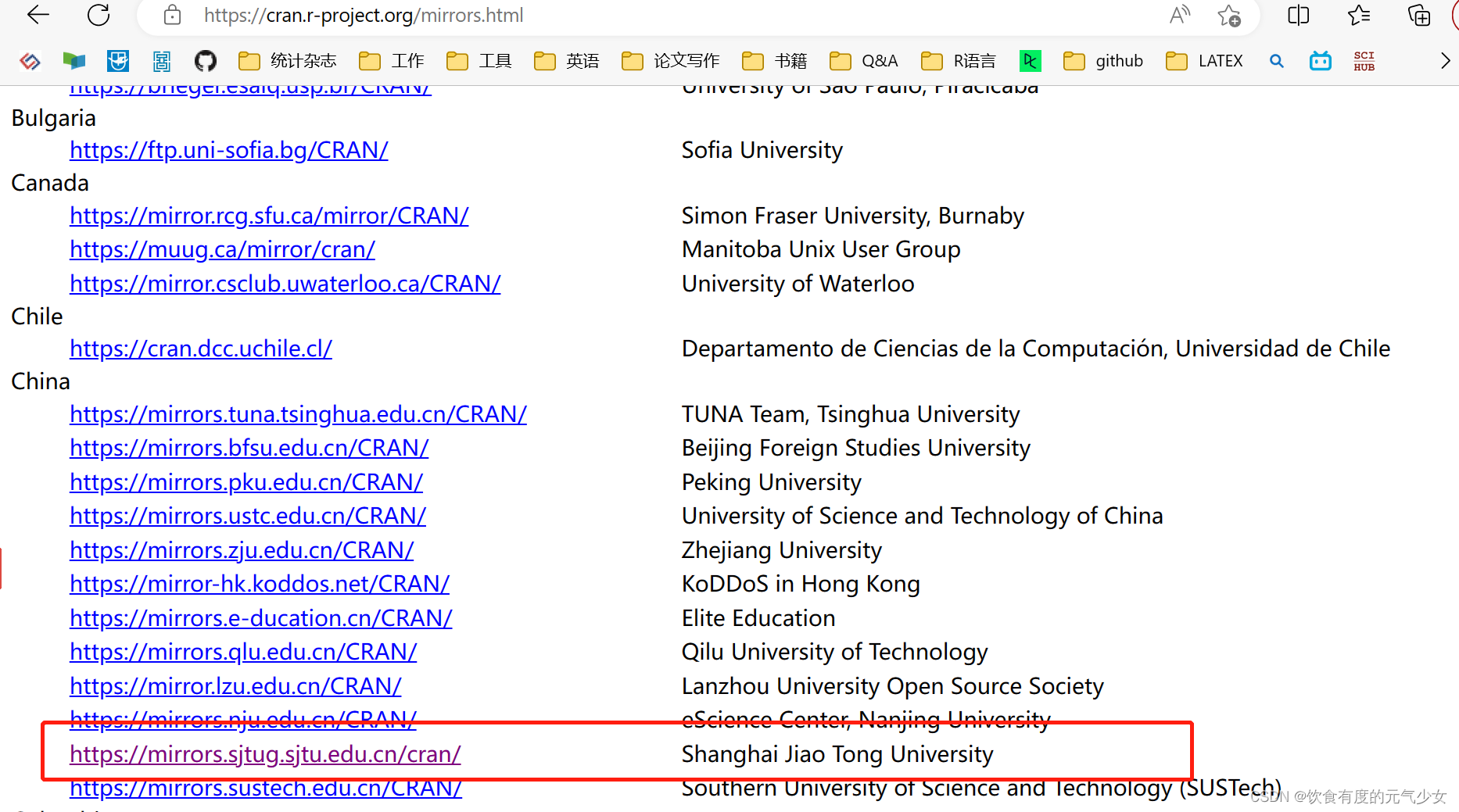Open the LATEX bookmark folder
Viewport: 1459px width, 812px height.
[1204, 61]
